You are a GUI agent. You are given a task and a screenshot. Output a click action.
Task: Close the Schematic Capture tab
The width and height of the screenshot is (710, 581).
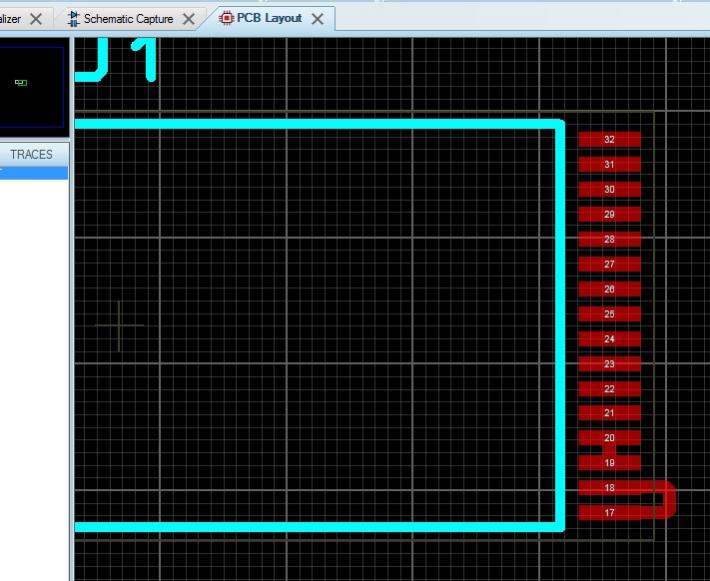click(x=188, y=19)
